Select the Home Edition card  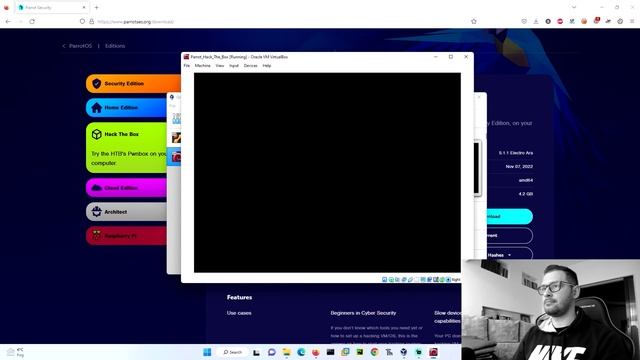point(127,108)
